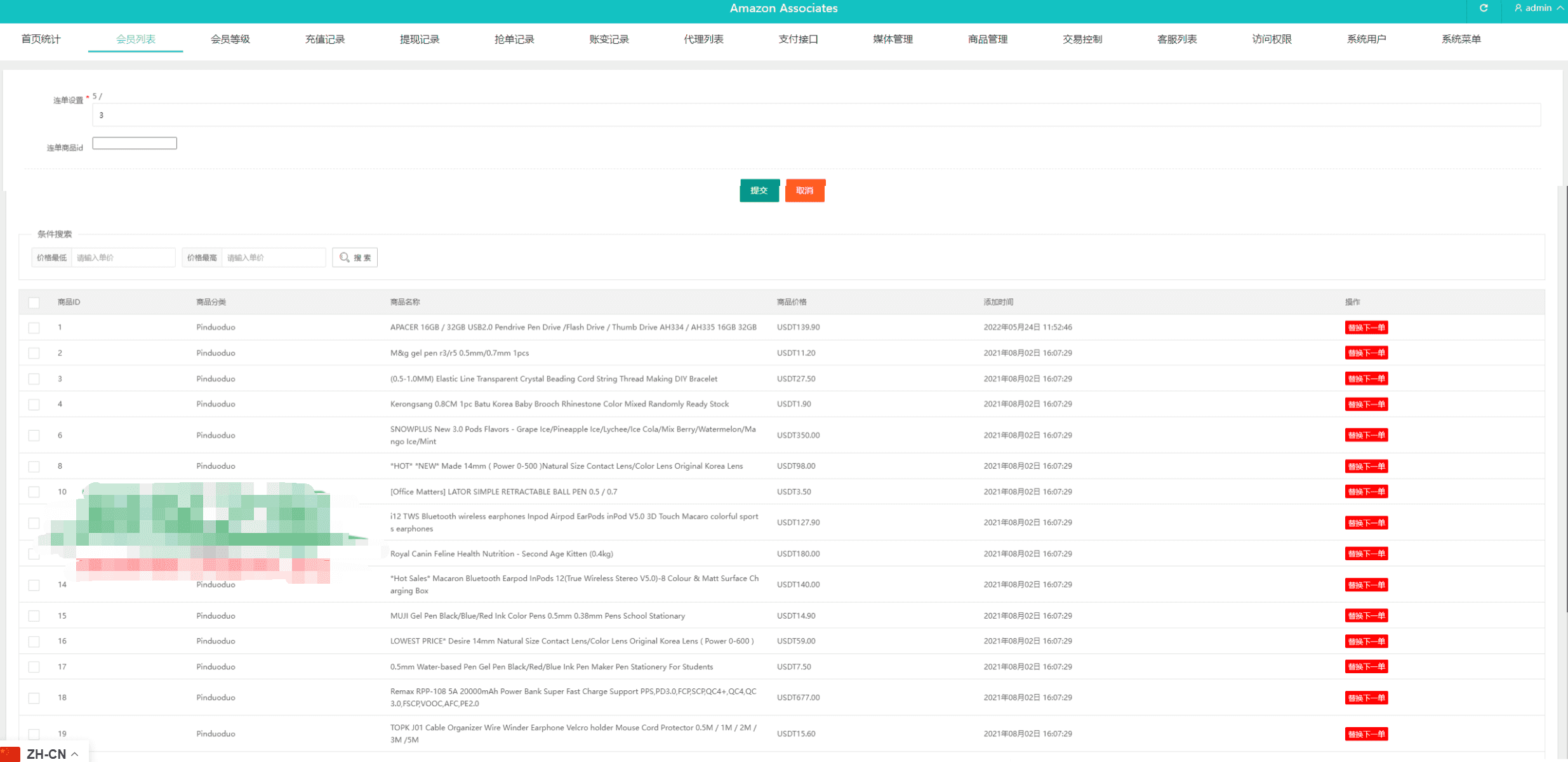
Task: Focus the 连单商品id input box
Action: (x=135, y=143)
